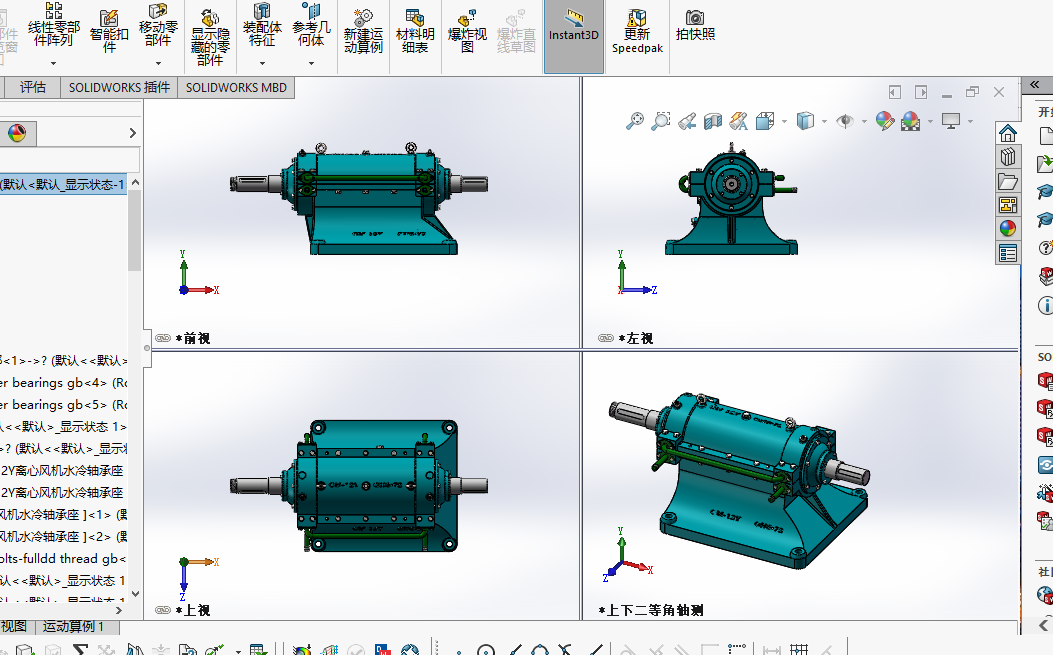Image resolution: width=1053 pixels, height=655 pixels.
Task: Open the SOLIDWORKS 插件 tab
Action: (119, 87)
